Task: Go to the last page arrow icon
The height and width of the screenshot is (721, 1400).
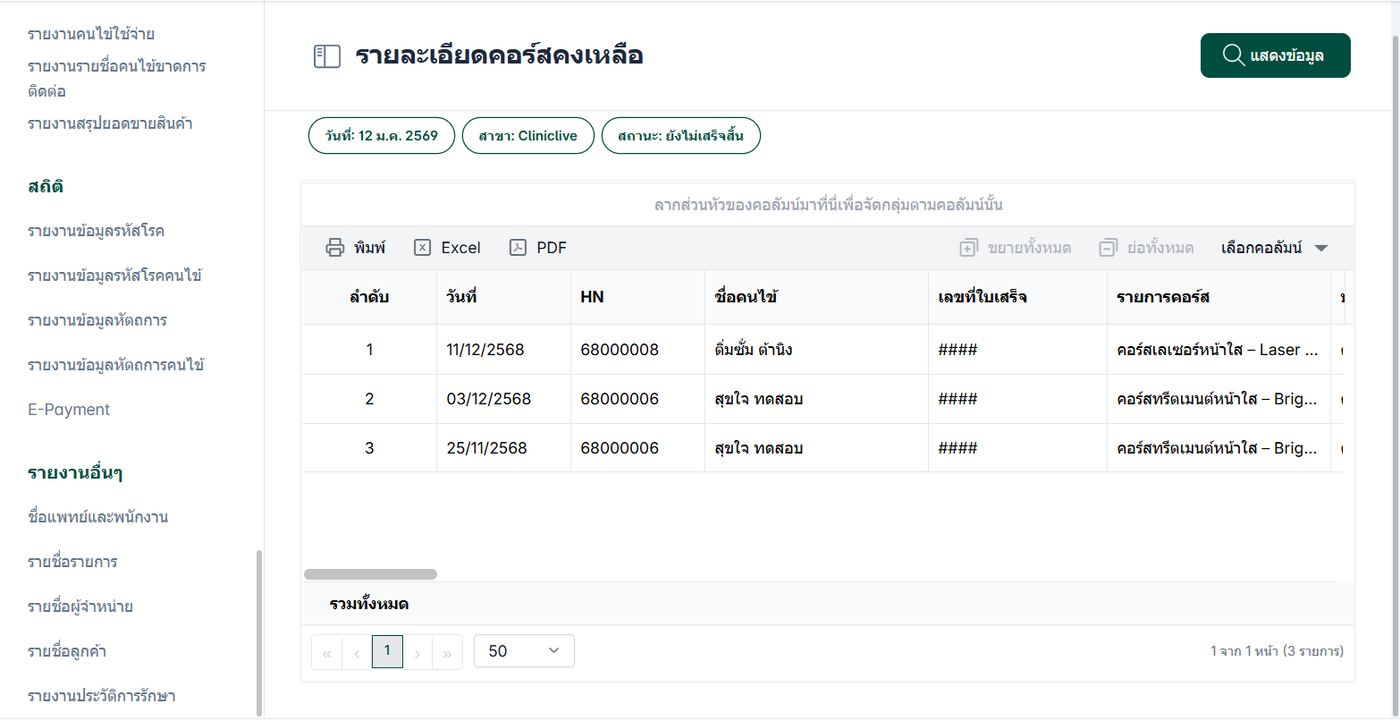Action: click(447, 653)
